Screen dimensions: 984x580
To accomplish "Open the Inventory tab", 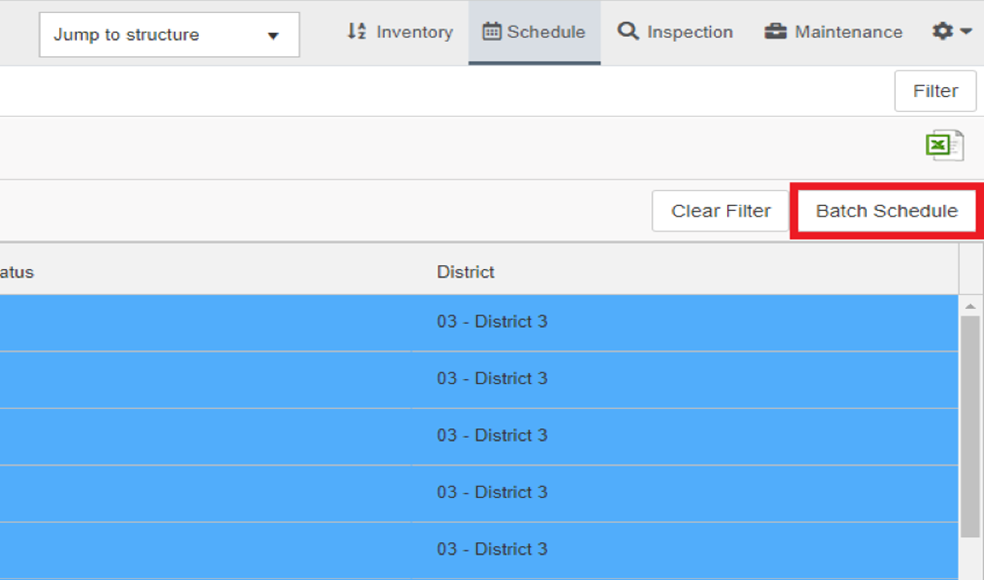I will click(400, 32).
